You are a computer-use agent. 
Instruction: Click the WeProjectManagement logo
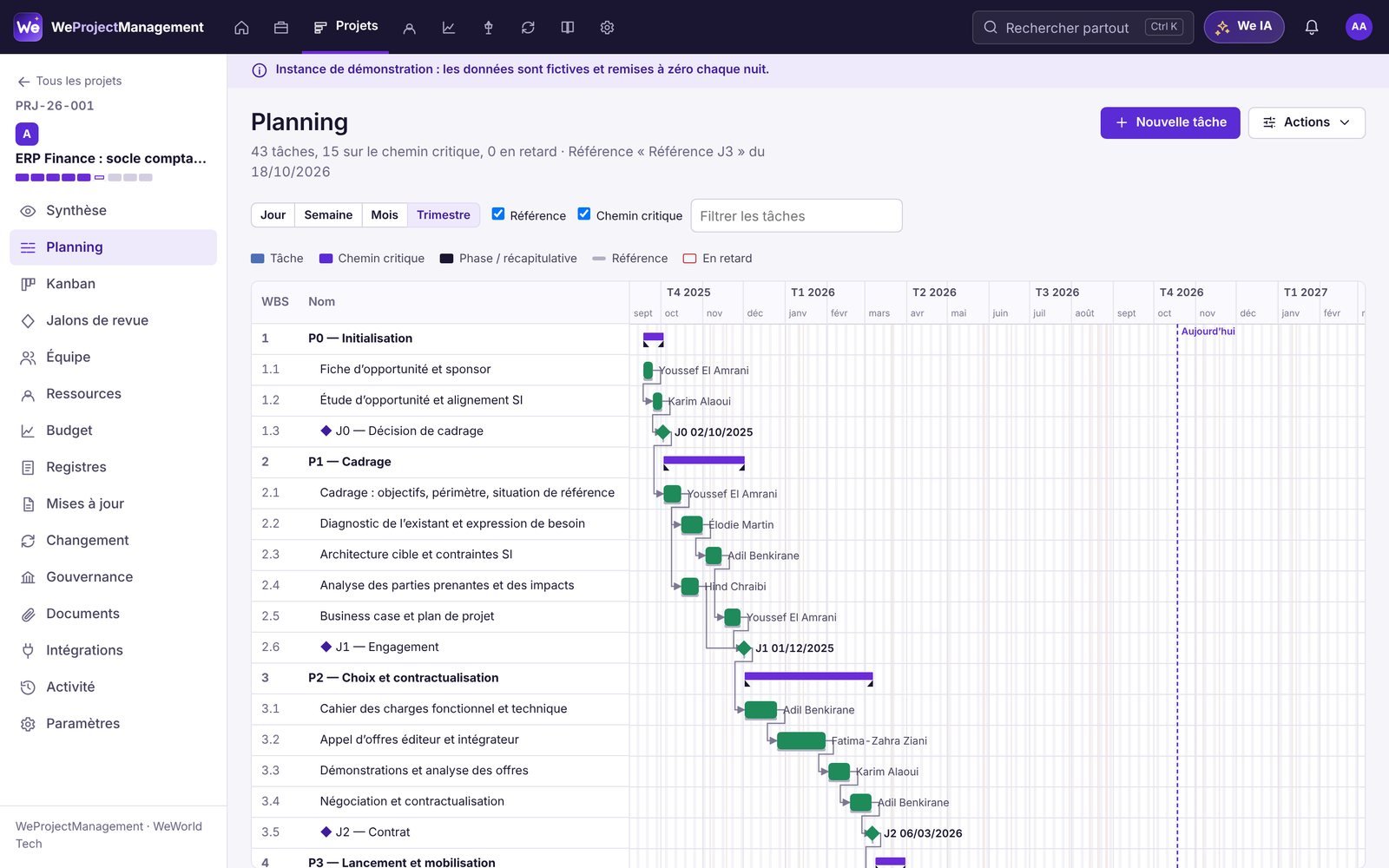click(109, 27)
